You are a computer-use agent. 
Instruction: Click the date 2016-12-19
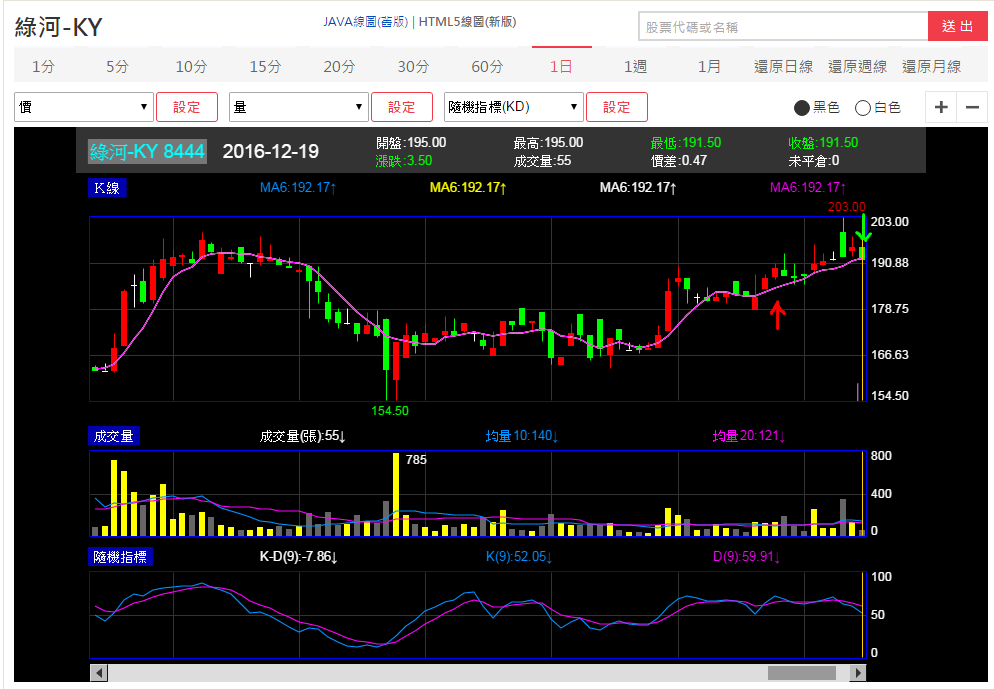[x=271, y=151]
